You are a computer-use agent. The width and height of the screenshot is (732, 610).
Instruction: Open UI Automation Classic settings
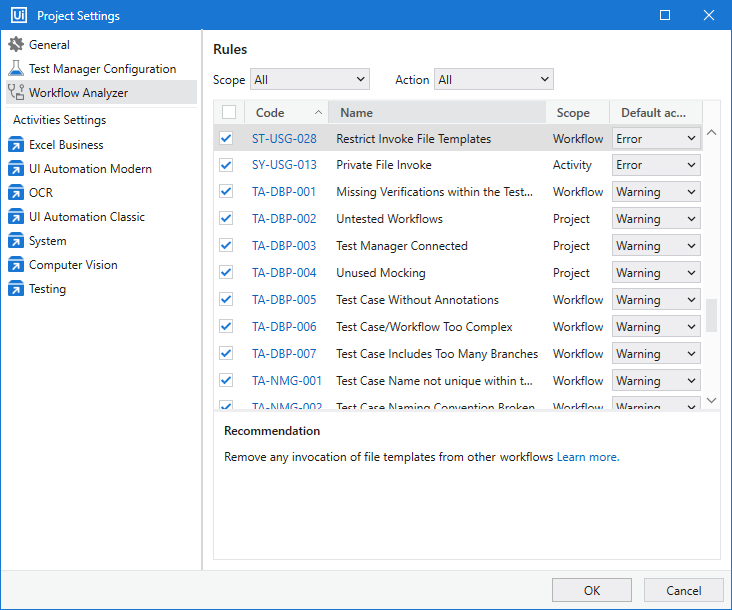(x=87, y=217)
